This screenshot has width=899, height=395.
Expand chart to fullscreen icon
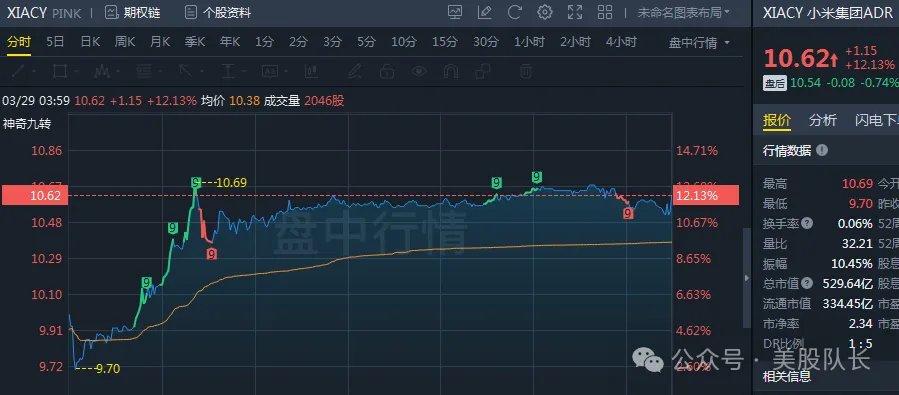[574, 12]
